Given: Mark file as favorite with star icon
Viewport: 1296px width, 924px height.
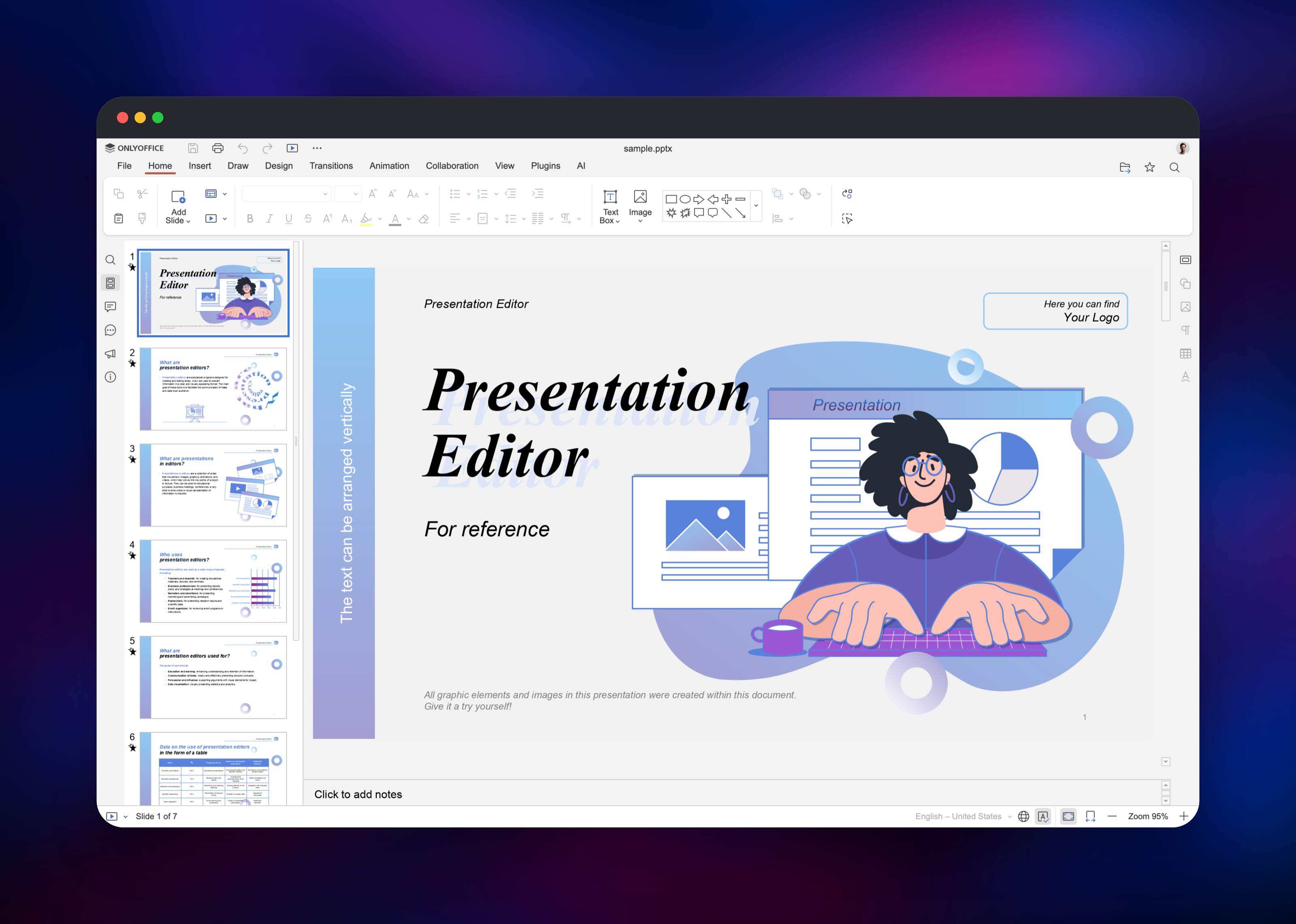Looking at the screenshot, I should pyautogui.click(x=1150, y=167).
